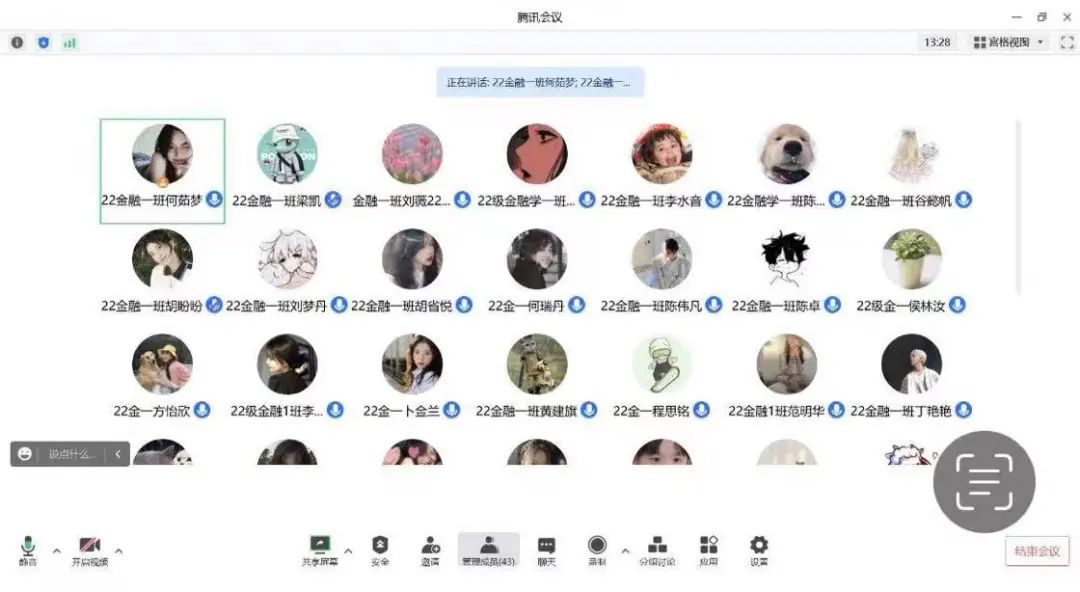Select participant 22金融一班何茹梦 avatar
Image resolution: width=1080 pixels, height=592 pixels.
pyautogui.click(x=163, y=154)
